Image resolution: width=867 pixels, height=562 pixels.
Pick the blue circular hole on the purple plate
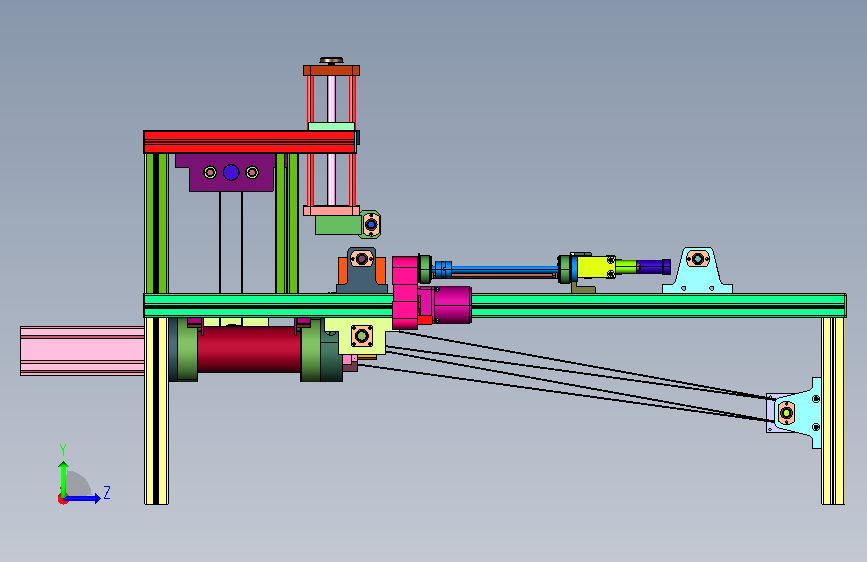(x=231, y=173)
